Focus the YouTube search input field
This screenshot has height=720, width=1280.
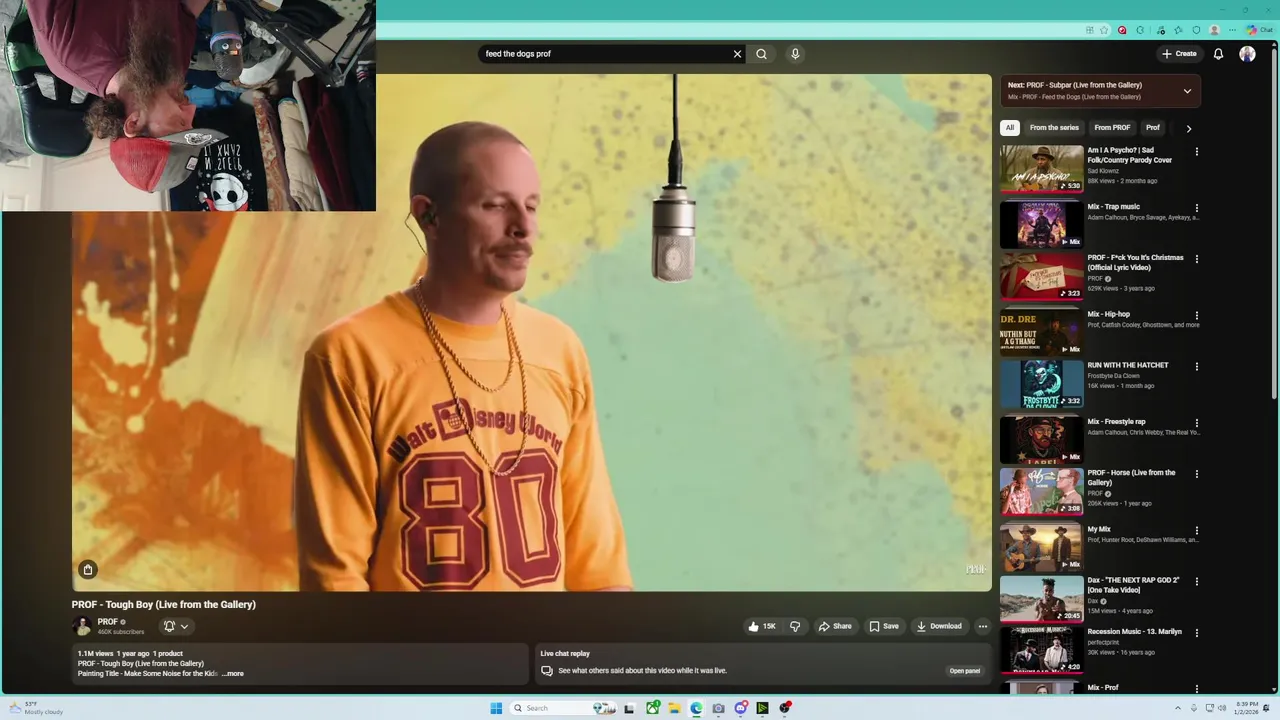(605, 54)
